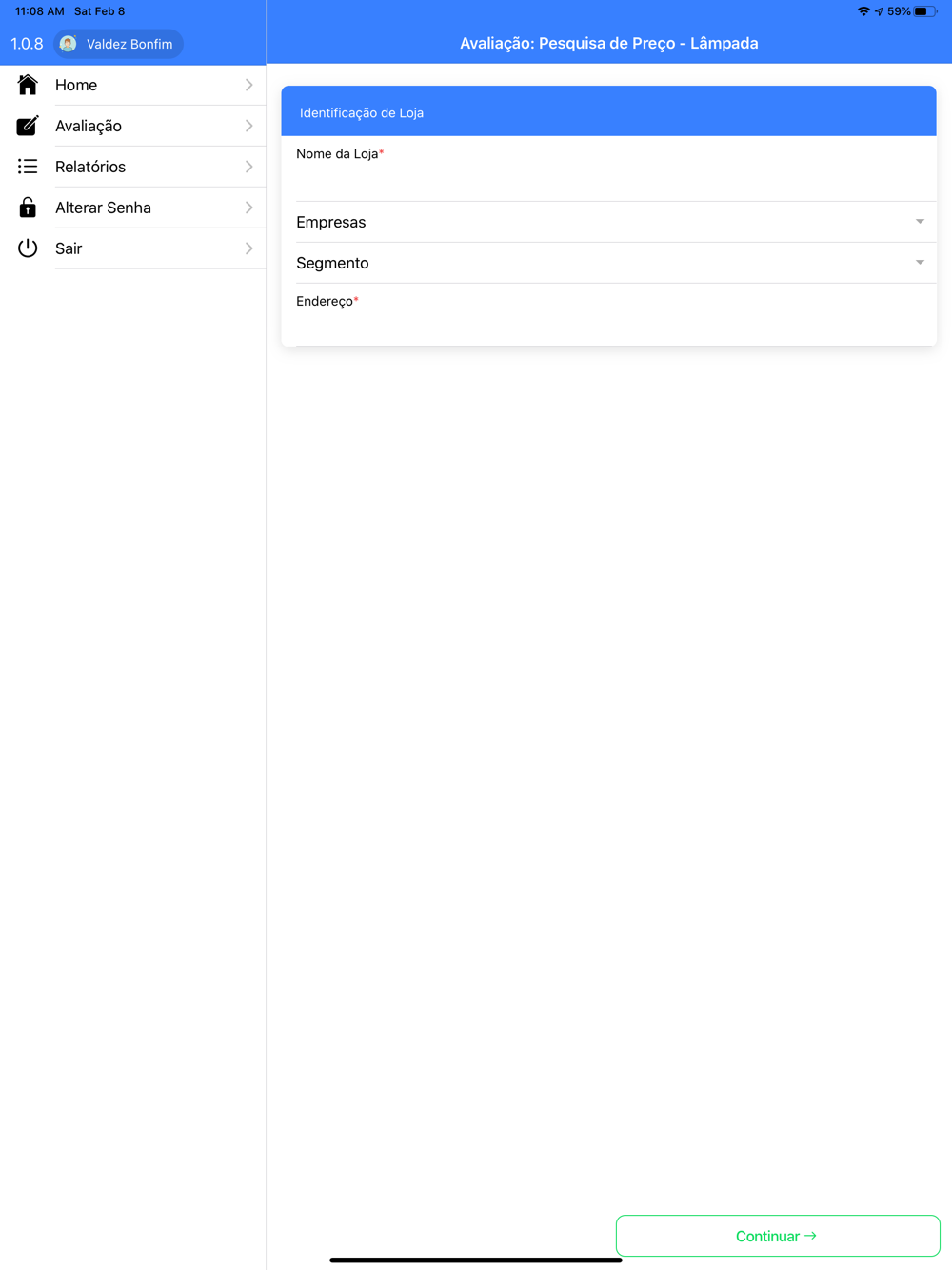Select the Home menu entry

pyautogui.click(x=133, y=85)
